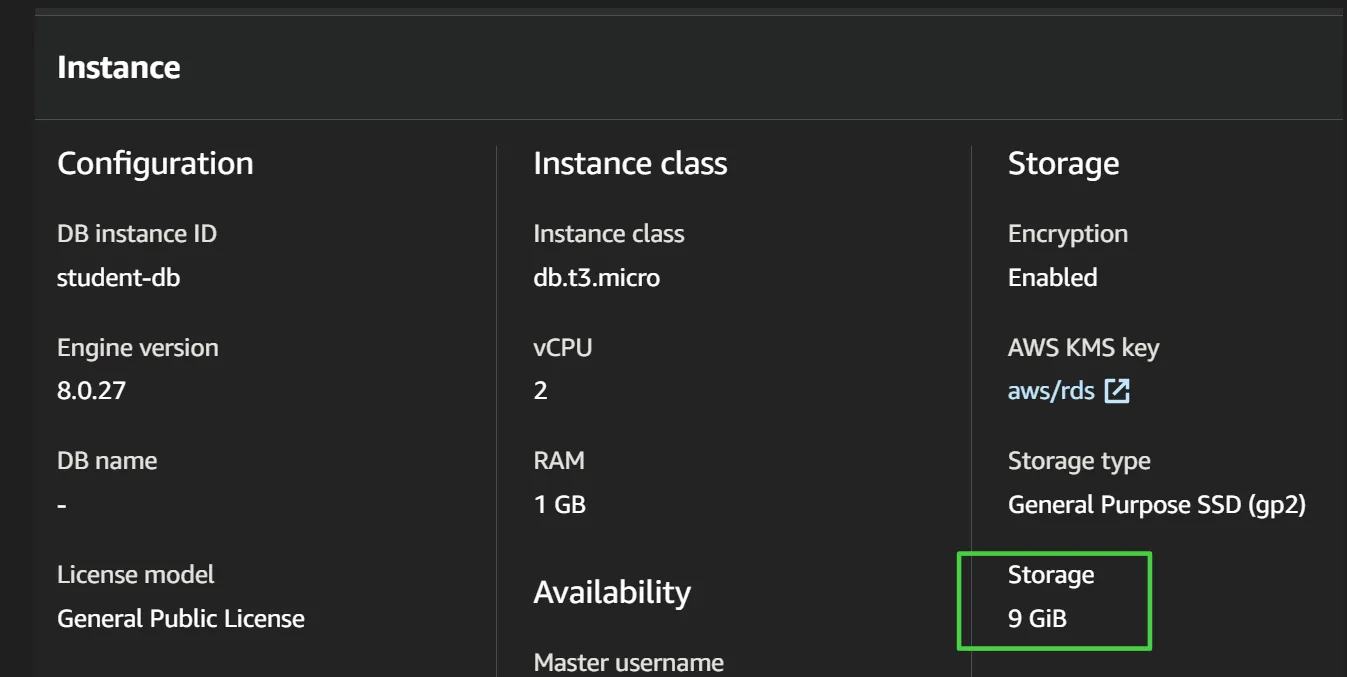Click the License model label

pos(136,575)
